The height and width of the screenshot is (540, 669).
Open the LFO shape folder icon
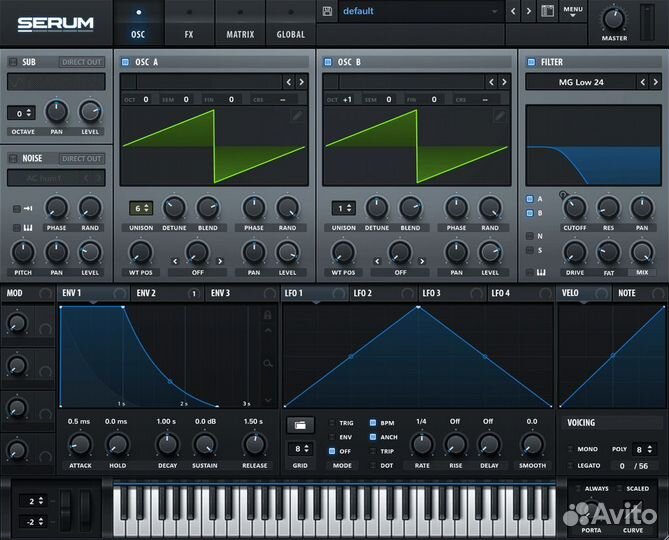[x=300, y=425]
